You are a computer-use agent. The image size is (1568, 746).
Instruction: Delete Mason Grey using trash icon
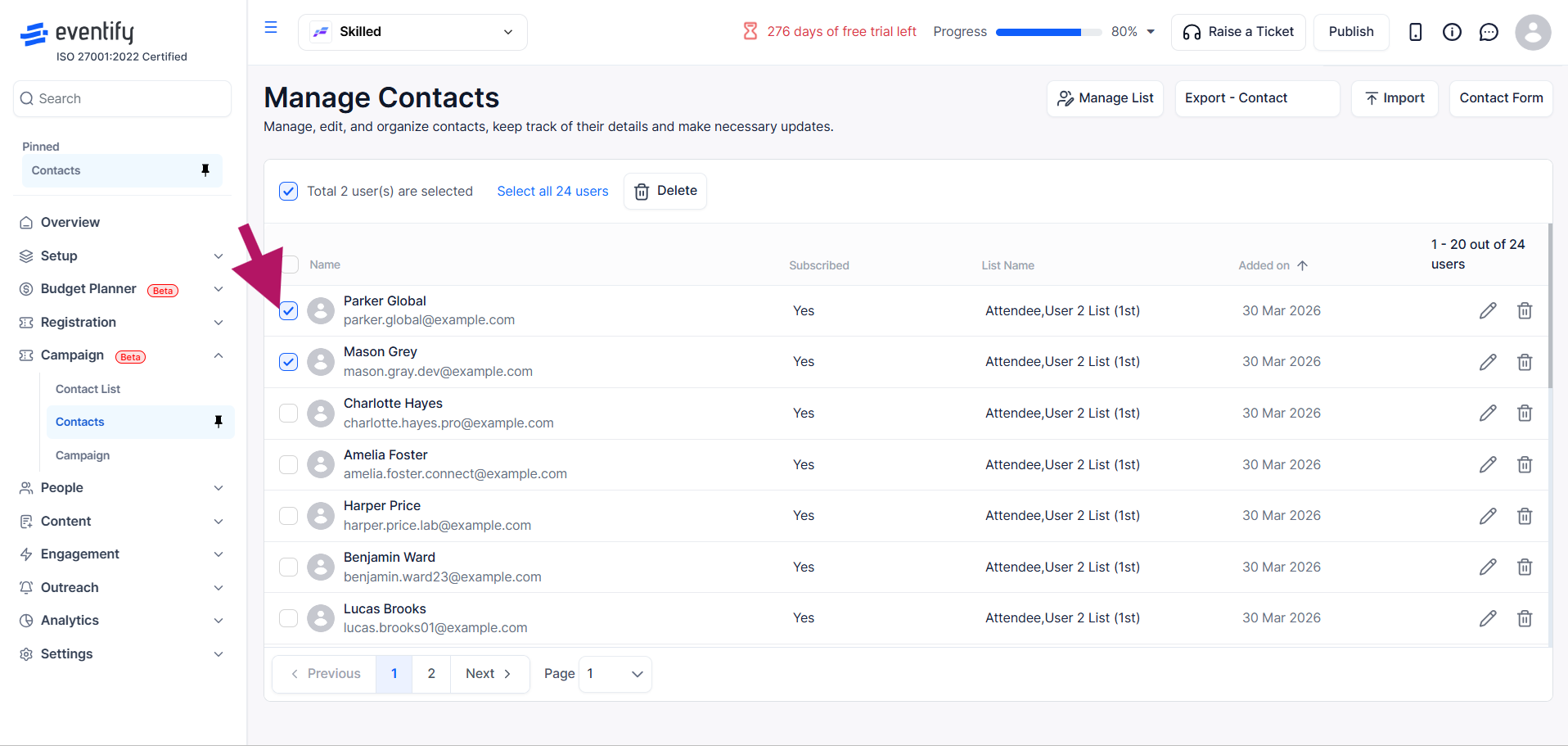tap(1525, 362)
